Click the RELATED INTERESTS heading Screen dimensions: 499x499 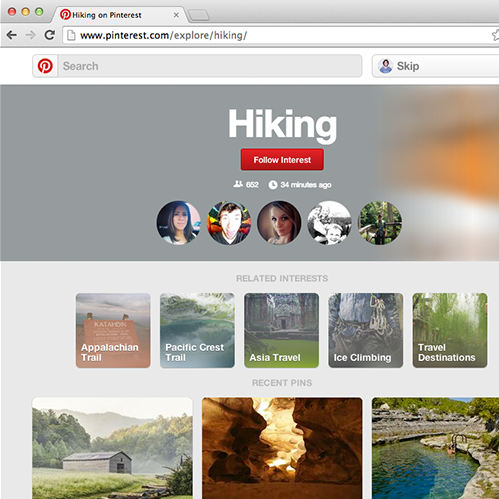pyautogui.click(x=282, y=278)
